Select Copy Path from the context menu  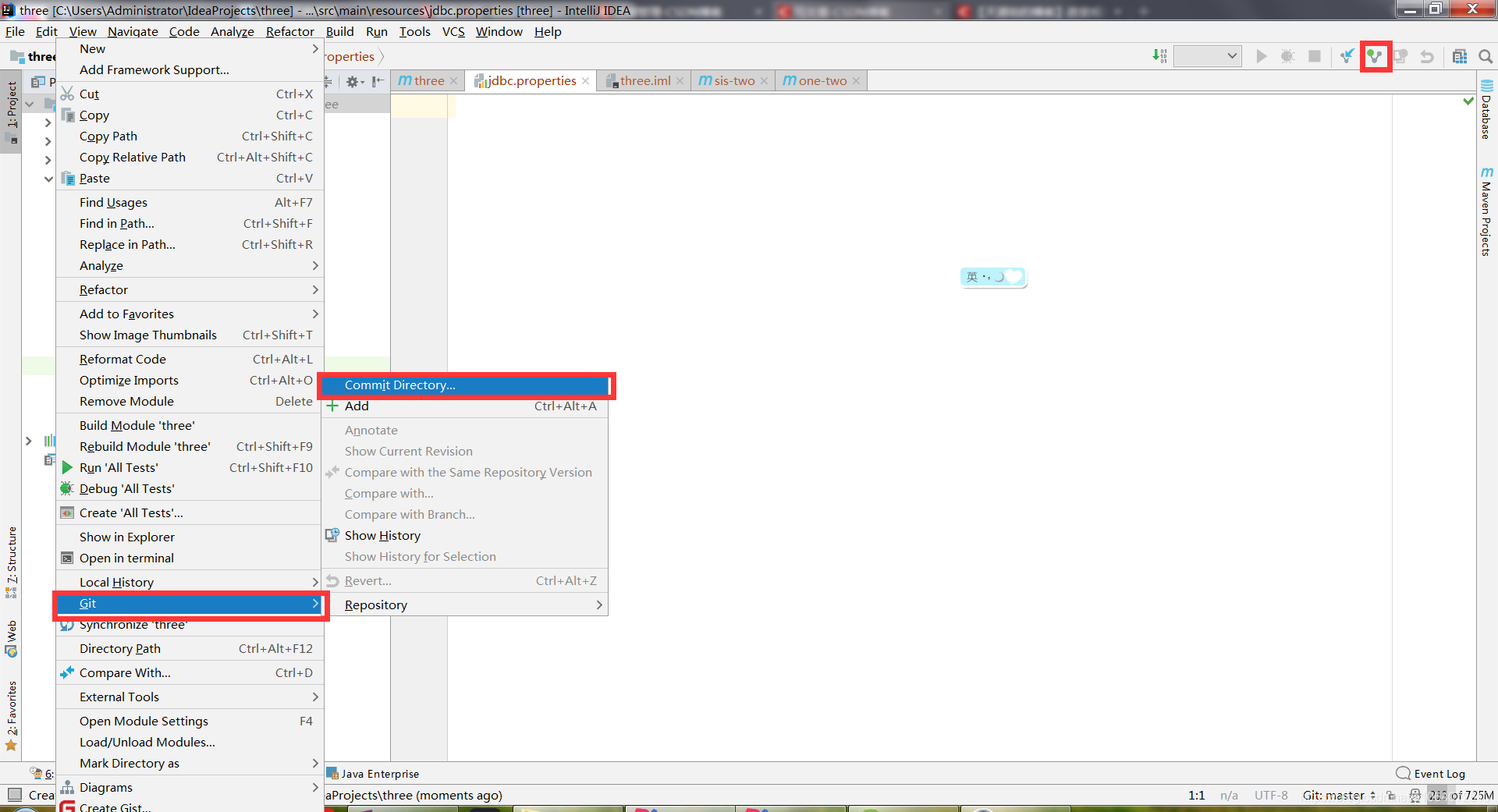(190, 137)
